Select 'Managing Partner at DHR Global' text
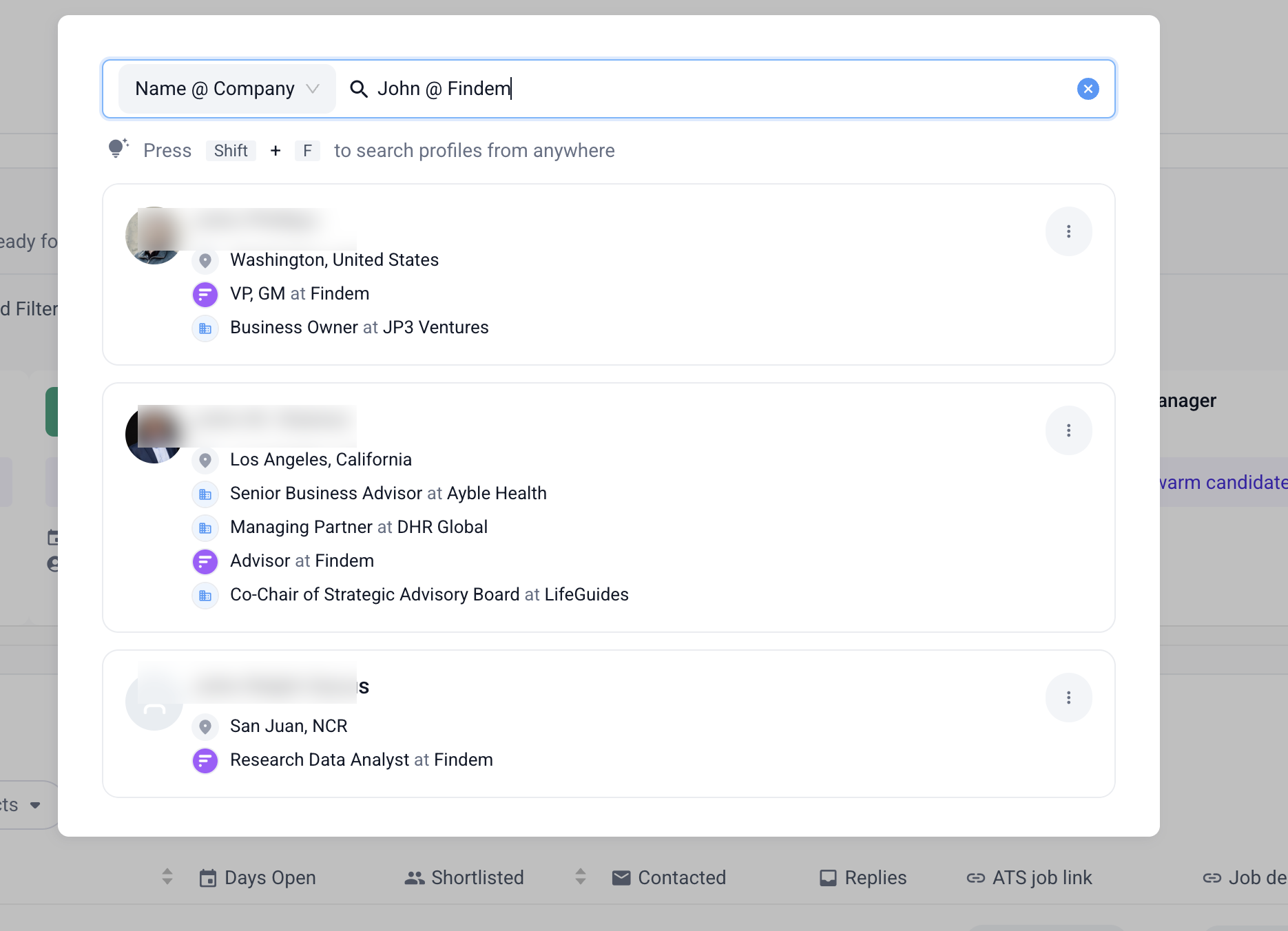The image size is (1288, 931). [359, 527]
